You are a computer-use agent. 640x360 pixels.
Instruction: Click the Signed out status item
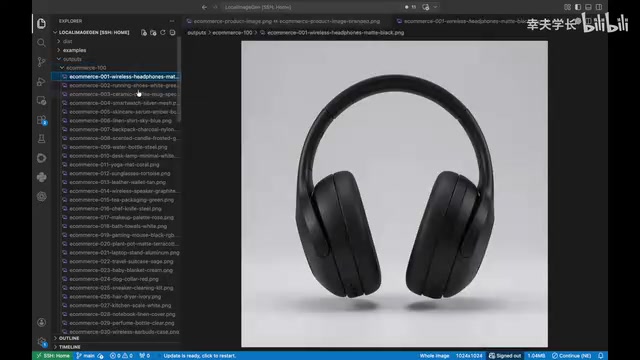coord(505,356)
